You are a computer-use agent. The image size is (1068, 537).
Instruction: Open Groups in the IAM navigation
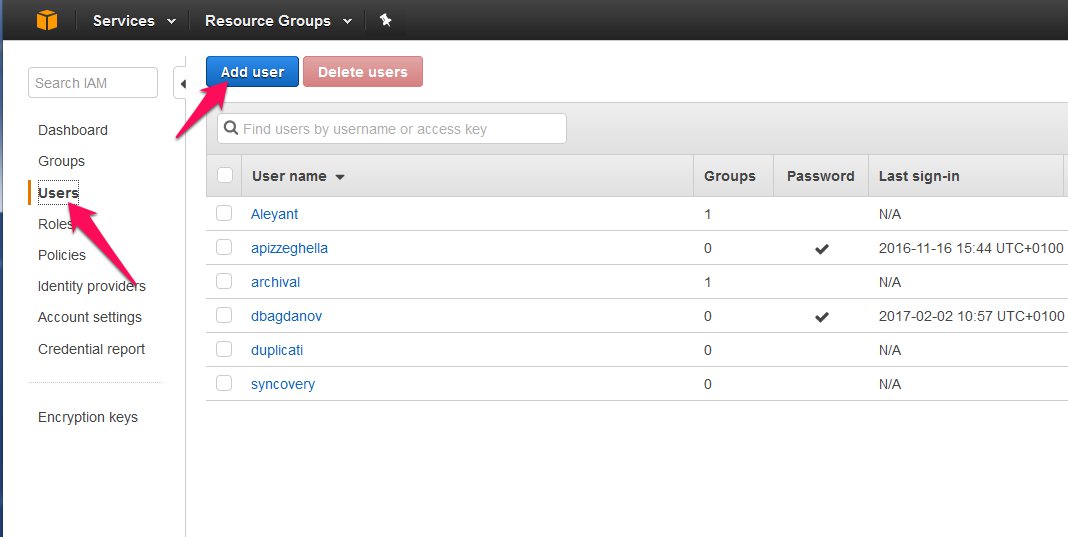[61, 162]
